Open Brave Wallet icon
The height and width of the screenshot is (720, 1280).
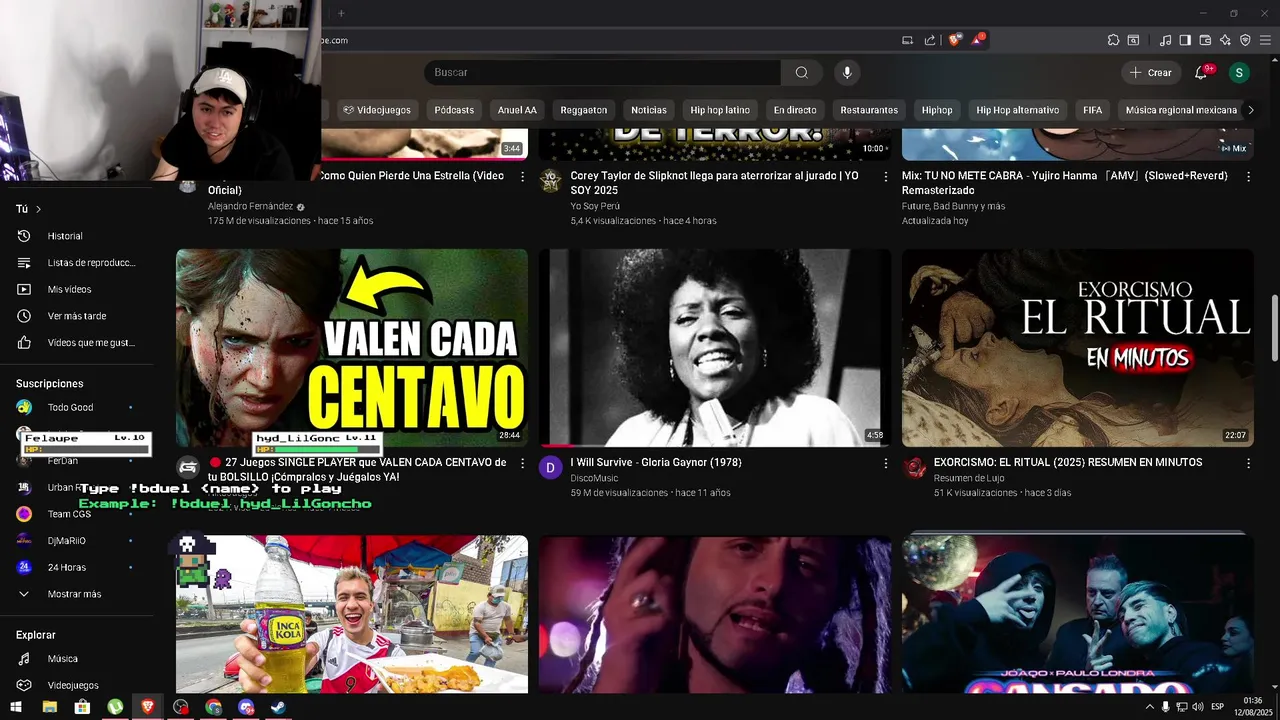[1205, 40]
